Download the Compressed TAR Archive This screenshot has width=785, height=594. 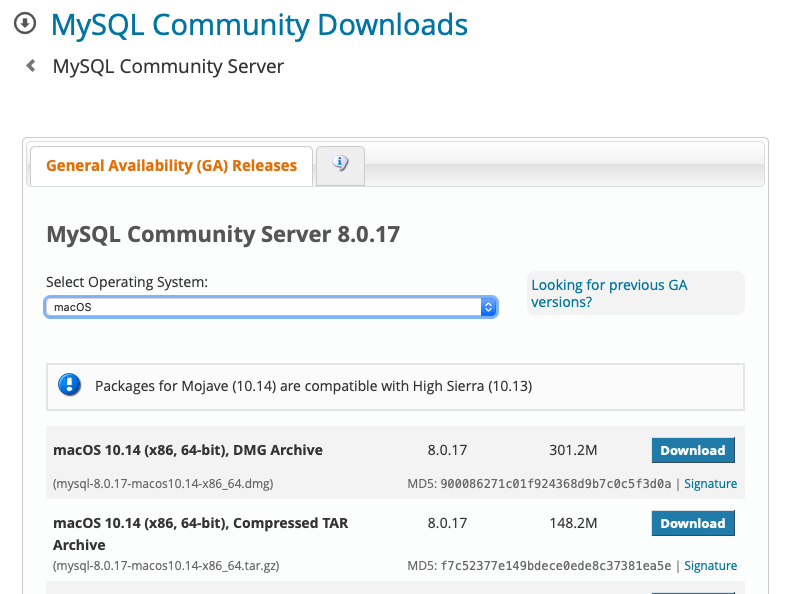click(693, 523)
